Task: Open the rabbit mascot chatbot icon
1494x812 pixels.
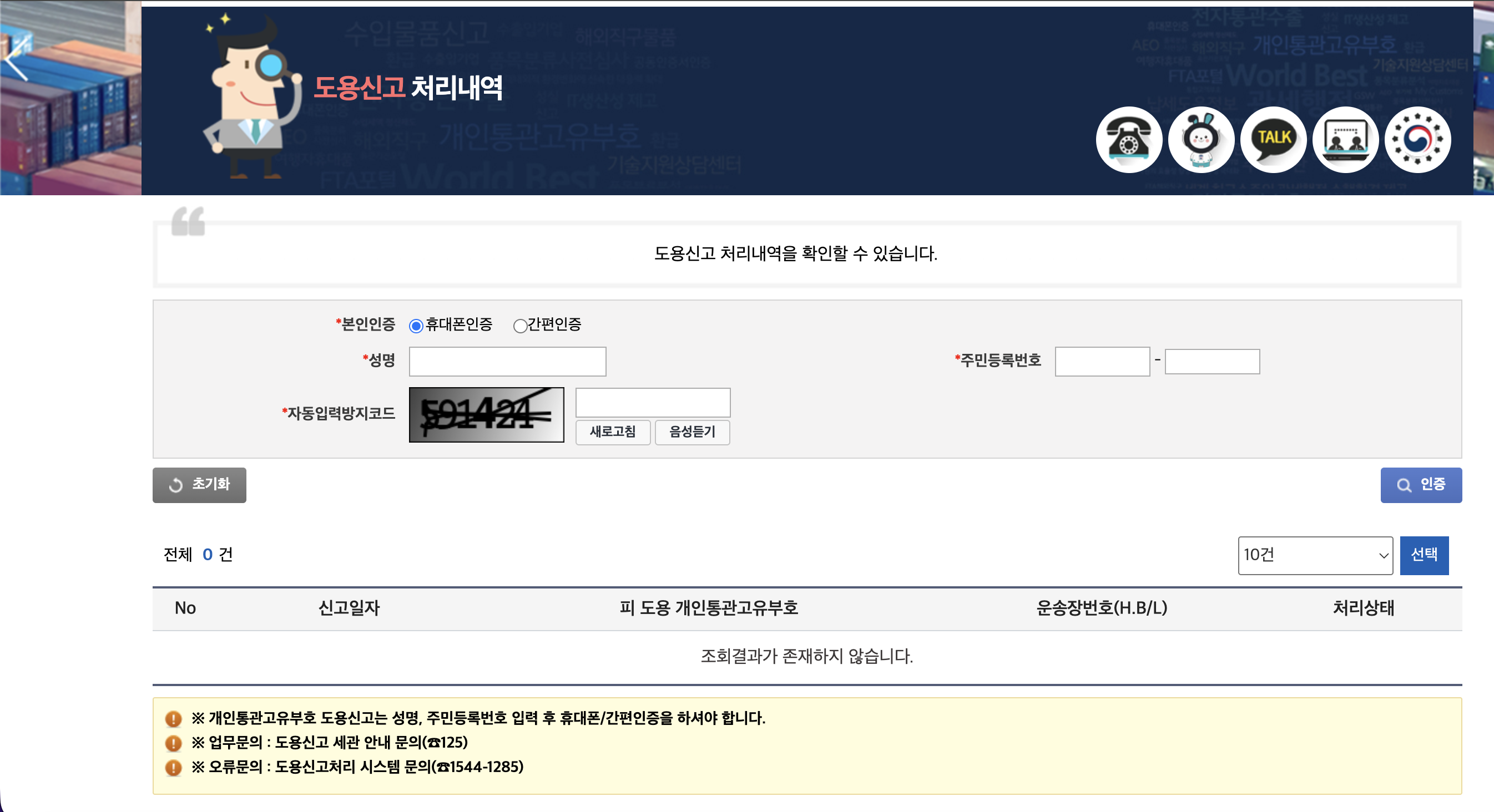Action: 1200,140
